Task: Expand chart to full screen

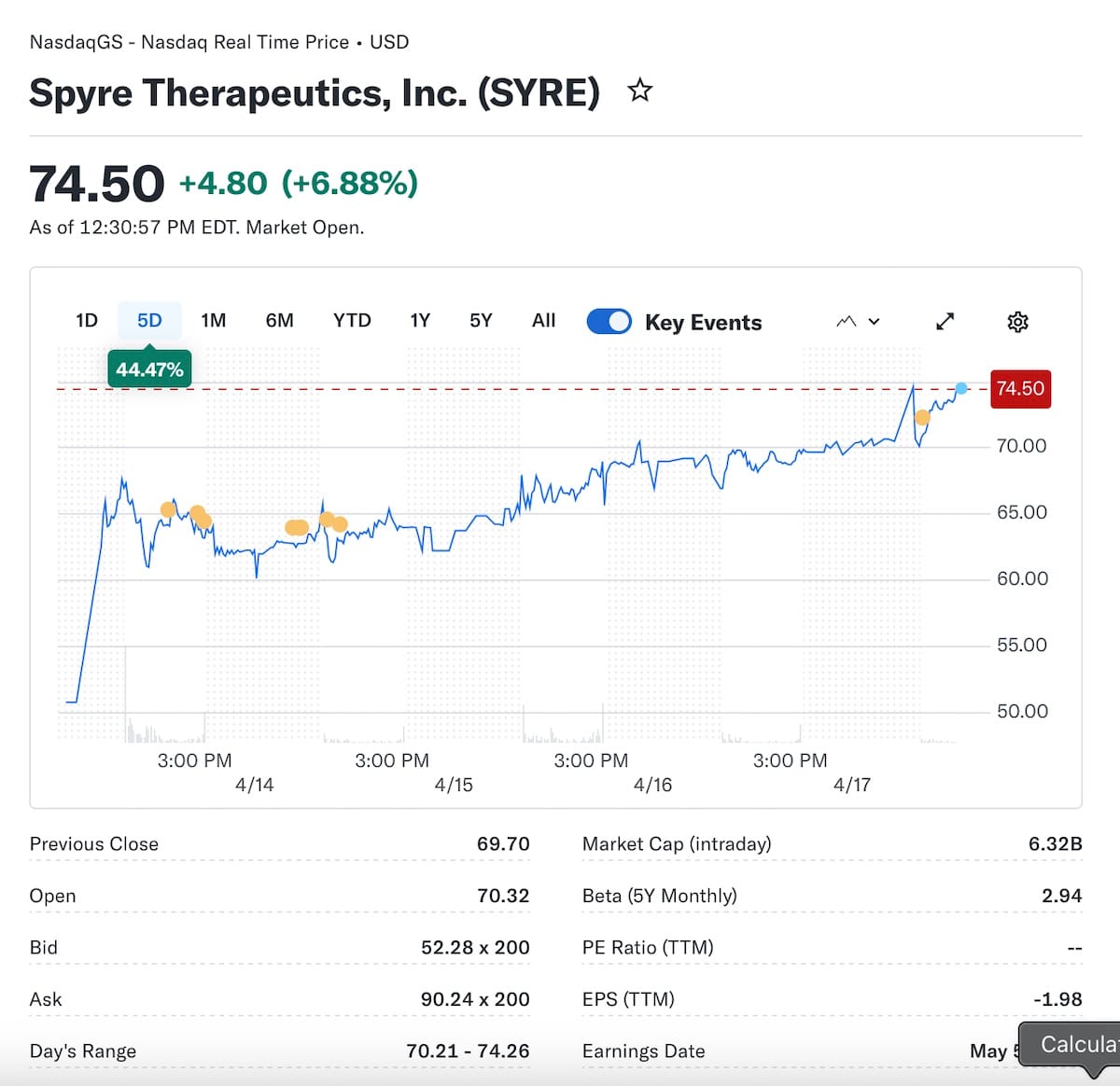Action: [x=945, y=322]
